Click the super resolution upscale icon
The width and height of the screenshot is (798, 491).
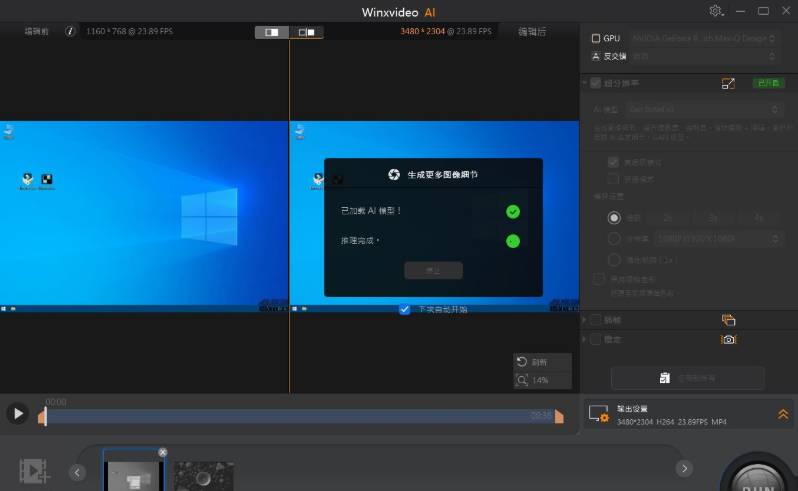click(728, 83)
